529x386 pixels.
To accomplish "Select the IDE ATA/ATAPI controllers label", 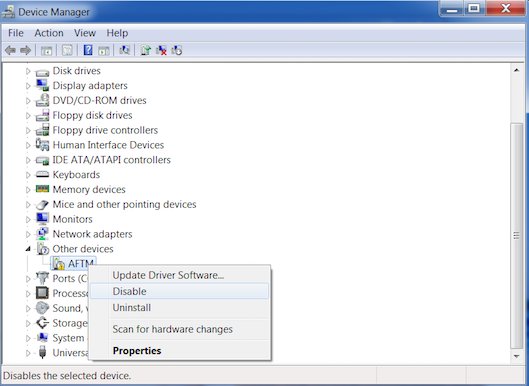I will 112,160.
